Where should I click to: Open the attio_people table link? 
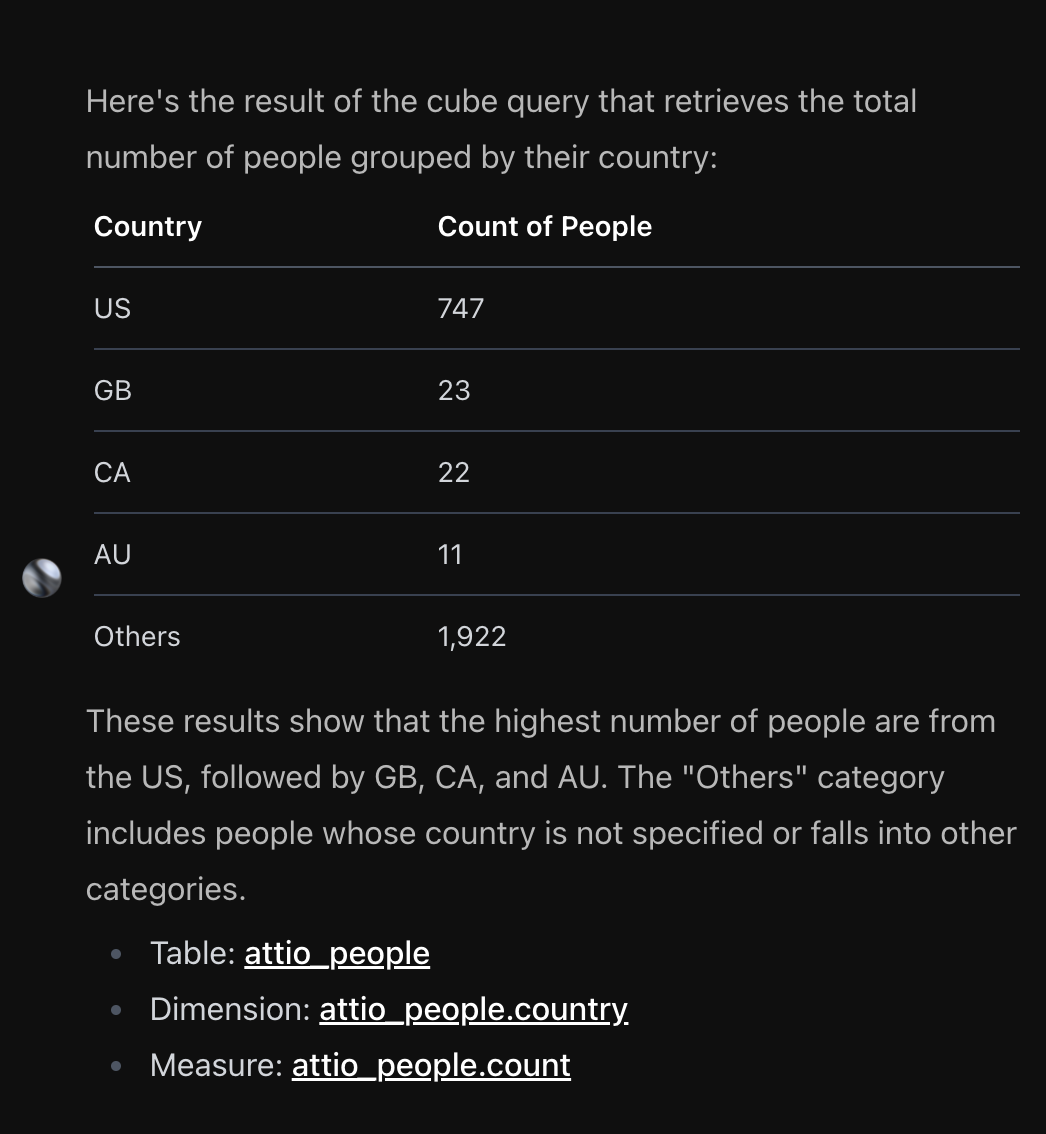pos(337,953)
